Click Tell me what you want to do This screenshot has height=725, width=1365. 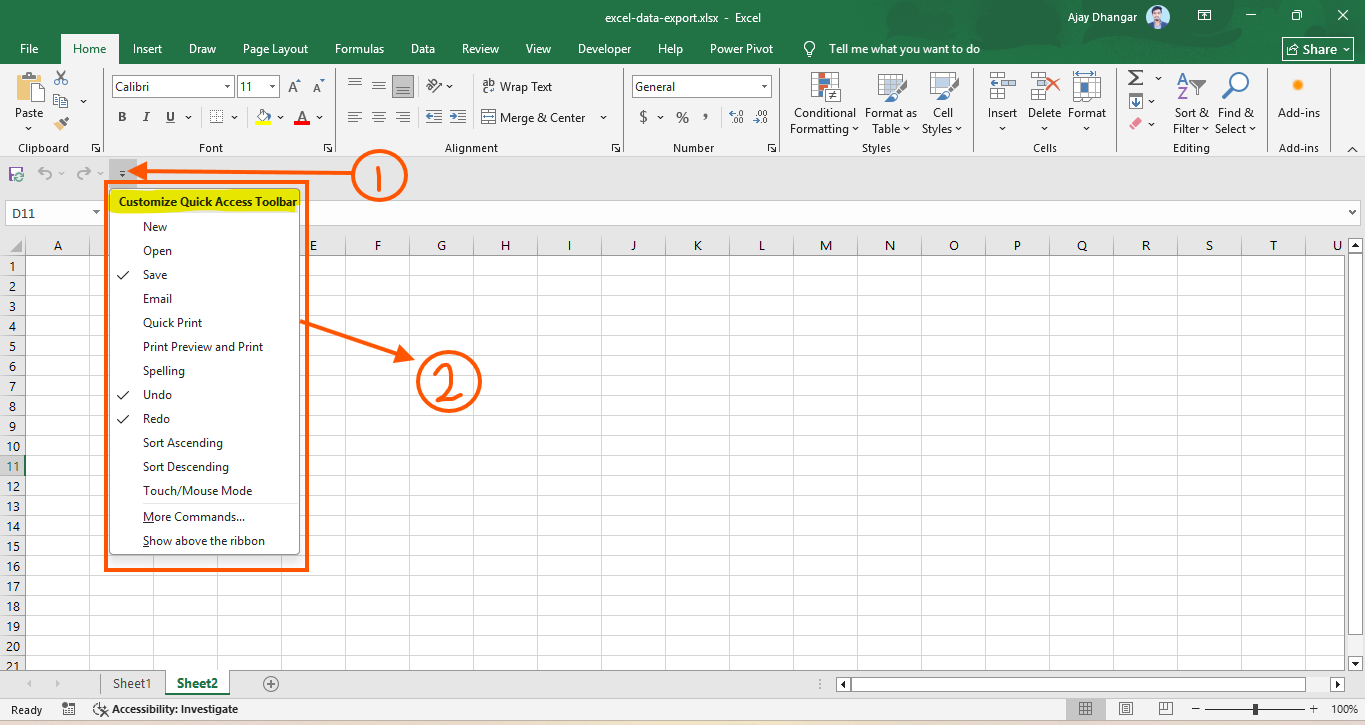point(904,49)
